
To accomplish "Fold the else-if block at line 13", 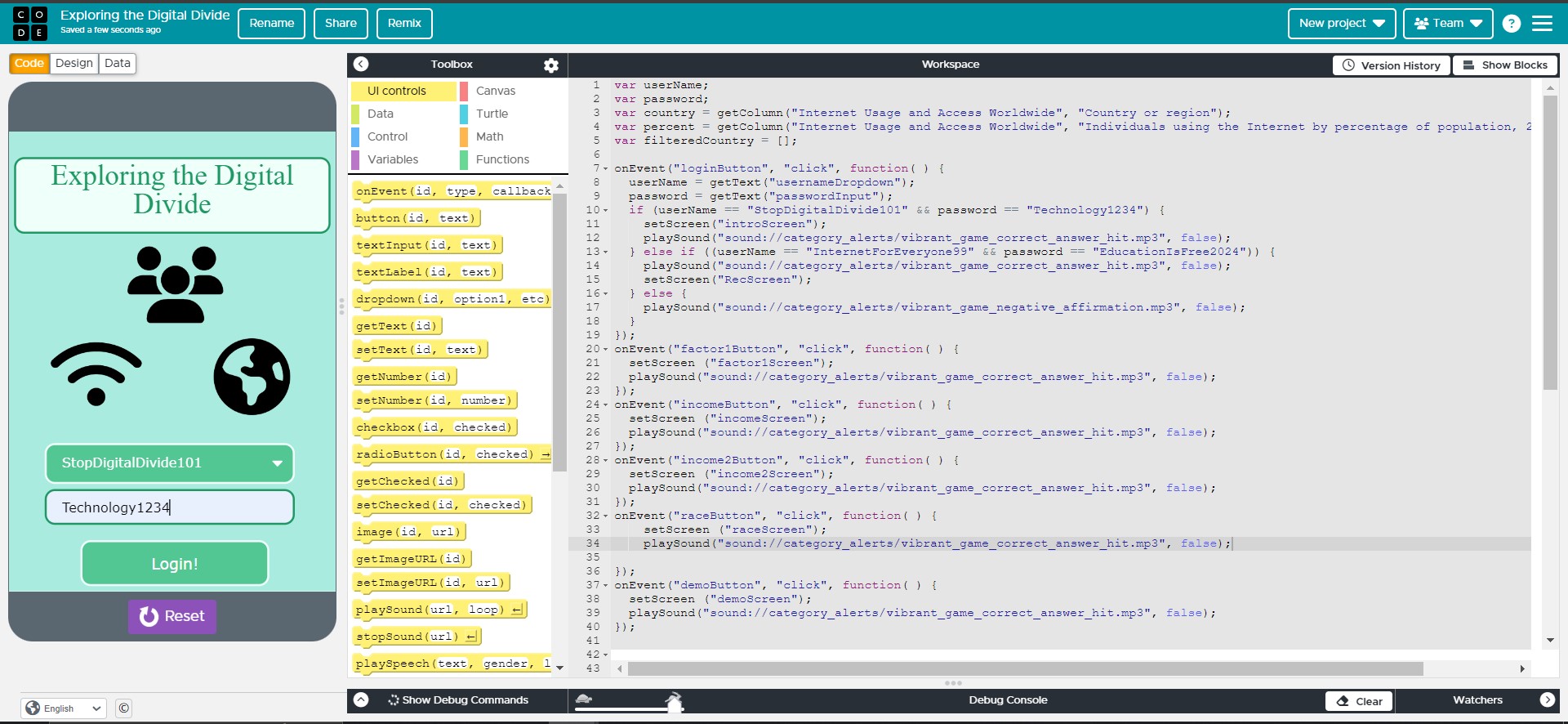I will click(606, 252).
